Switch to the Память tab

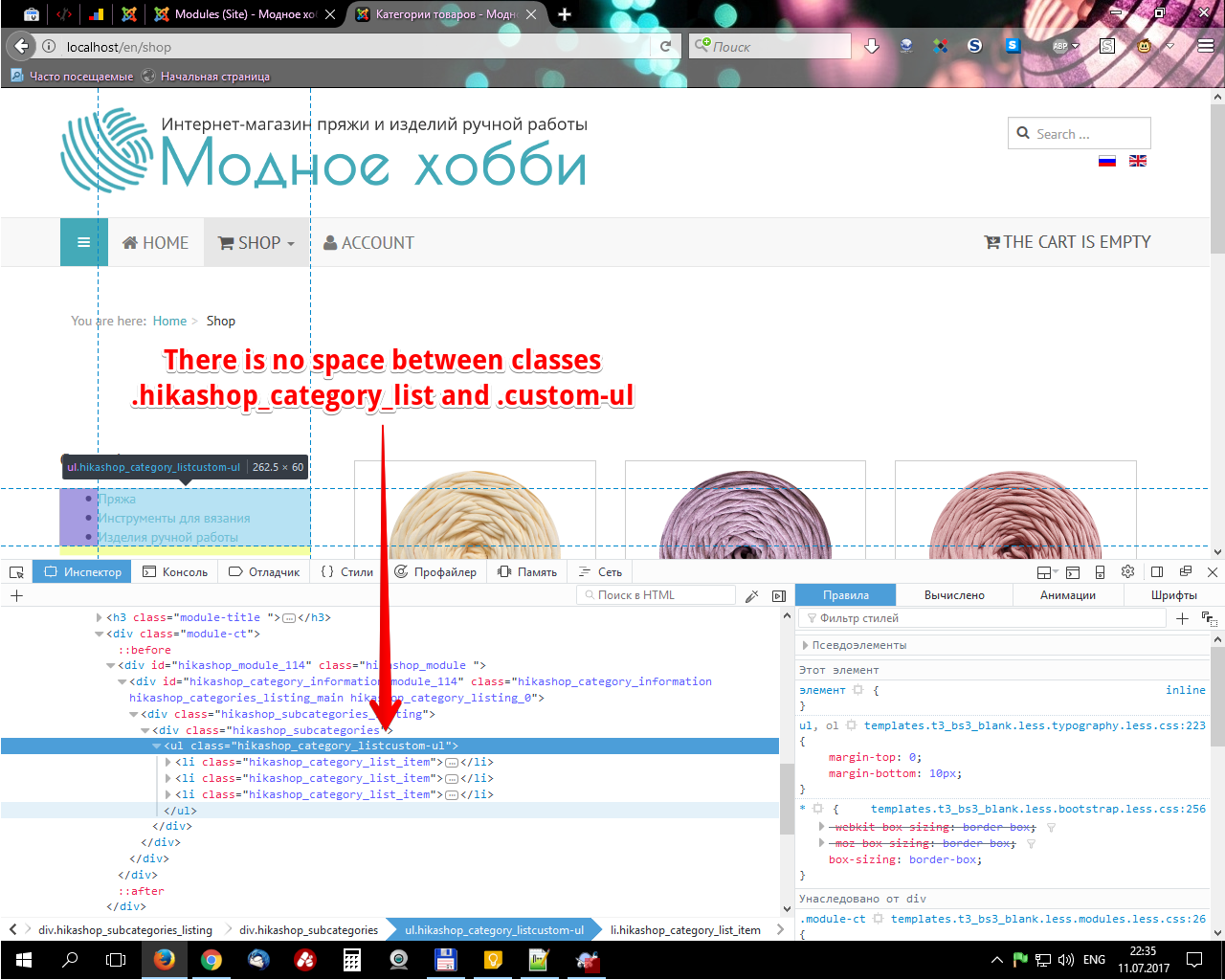click(527, 572)
